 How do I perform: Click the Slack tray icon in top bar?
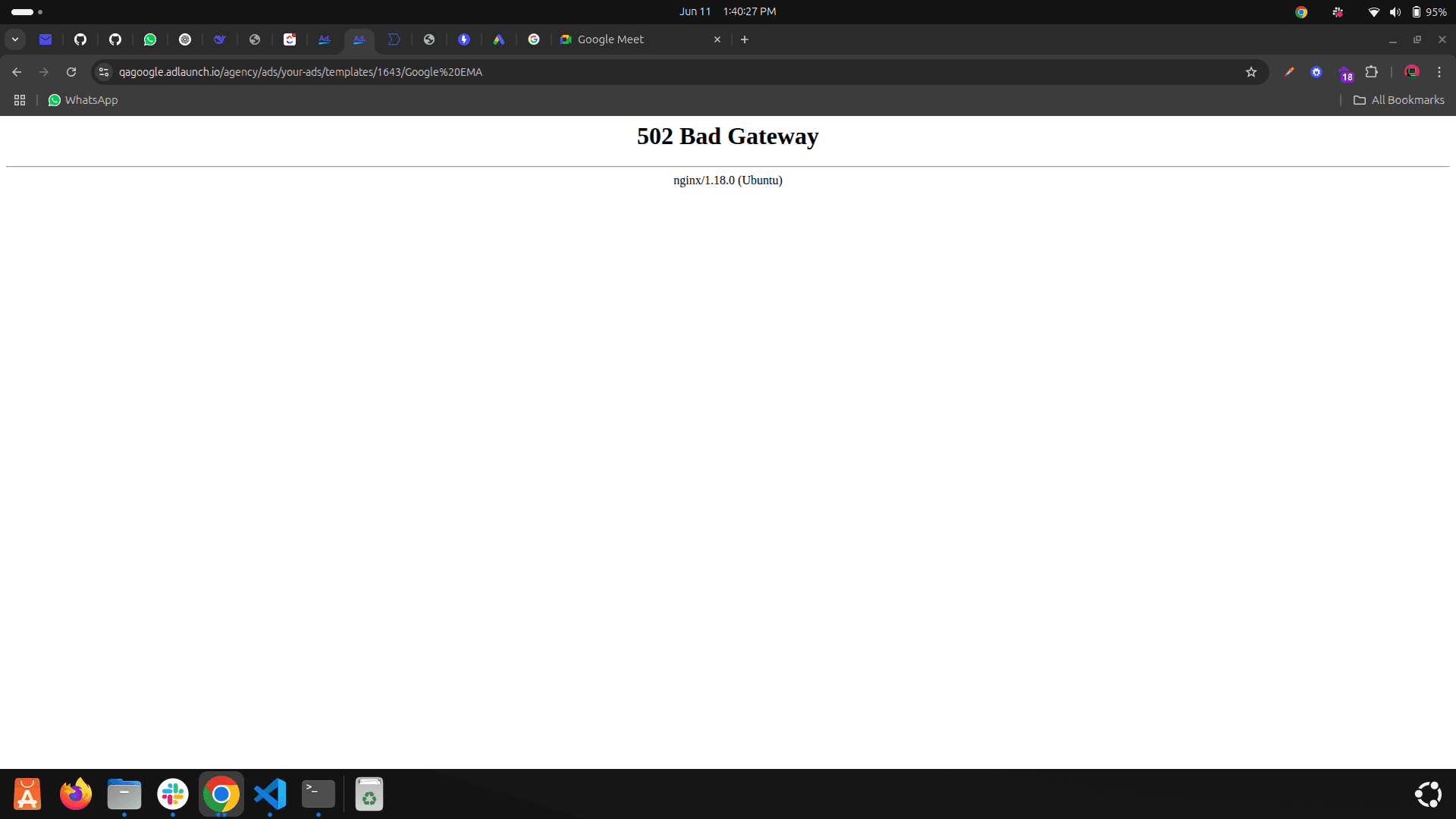pos(1338,11)
